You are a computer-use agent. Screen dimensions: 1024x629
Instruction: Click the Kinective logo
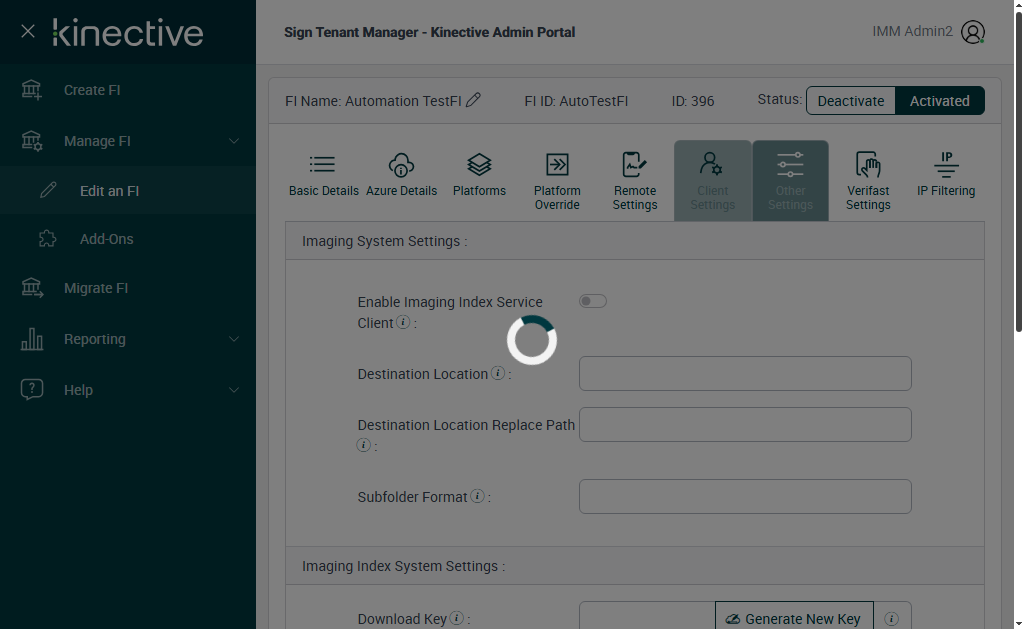(128, 33)
